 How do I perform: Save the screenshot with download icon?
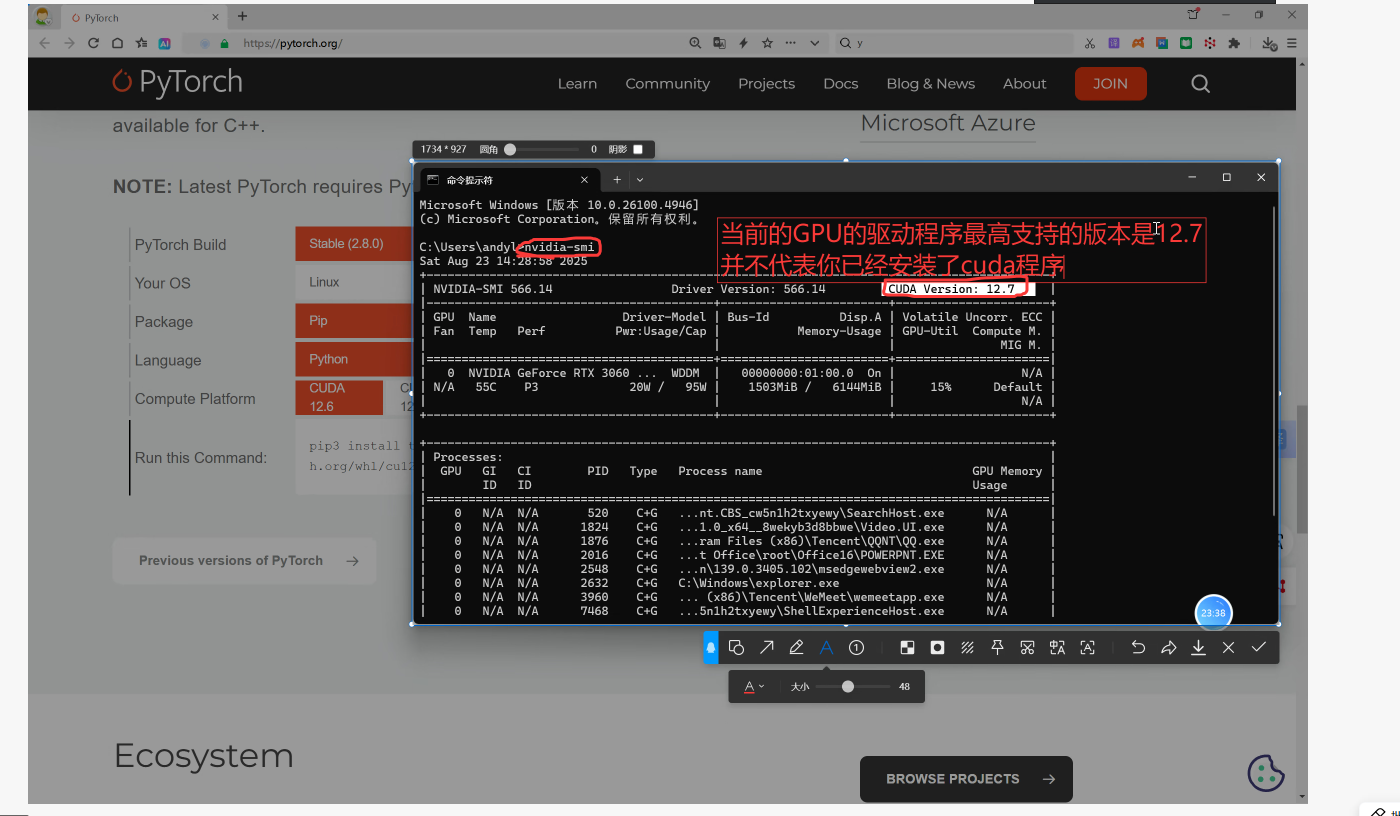1198,647
